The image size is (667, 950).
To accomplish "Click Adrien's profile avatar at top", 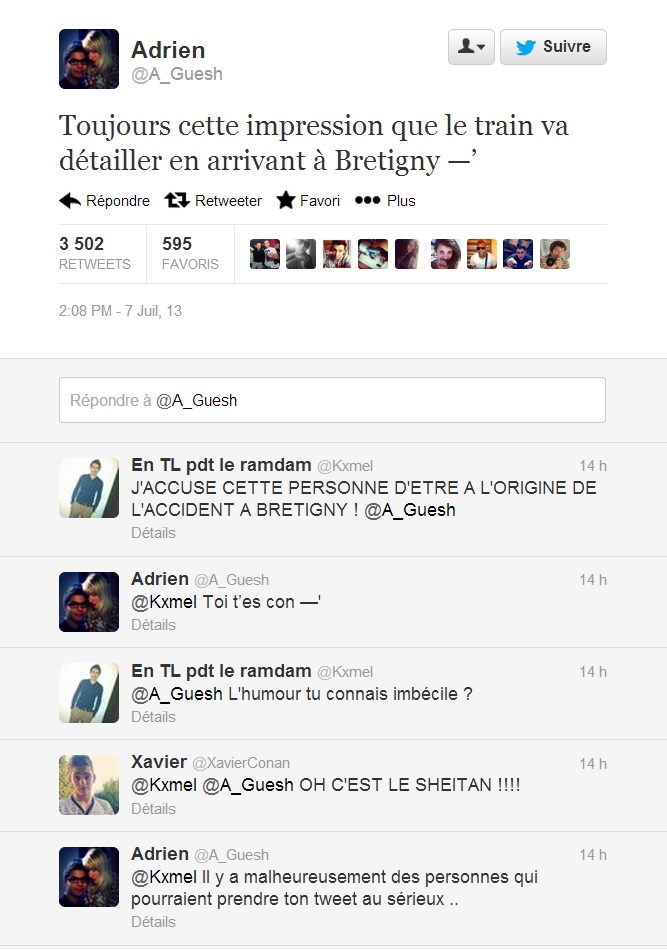I will click(x=89, y=59).
